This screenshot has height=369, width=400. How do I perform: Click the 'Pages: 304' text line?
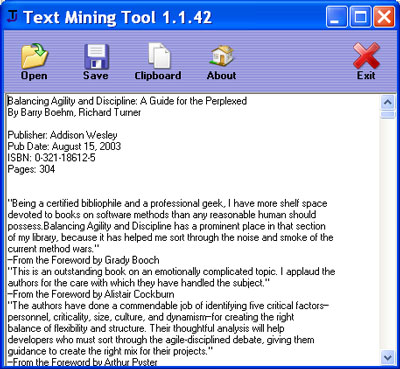tap(31, 169)
